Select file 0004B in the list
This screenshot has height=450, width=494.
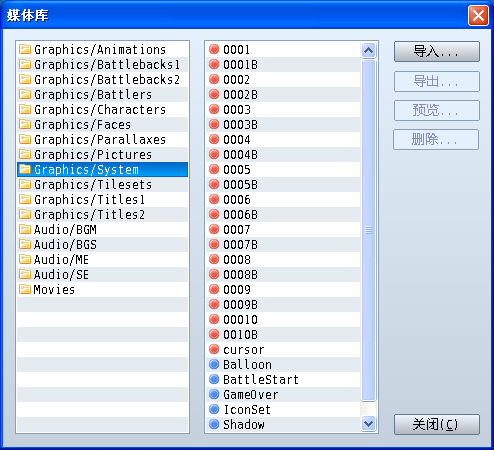(x=283, y=154)
